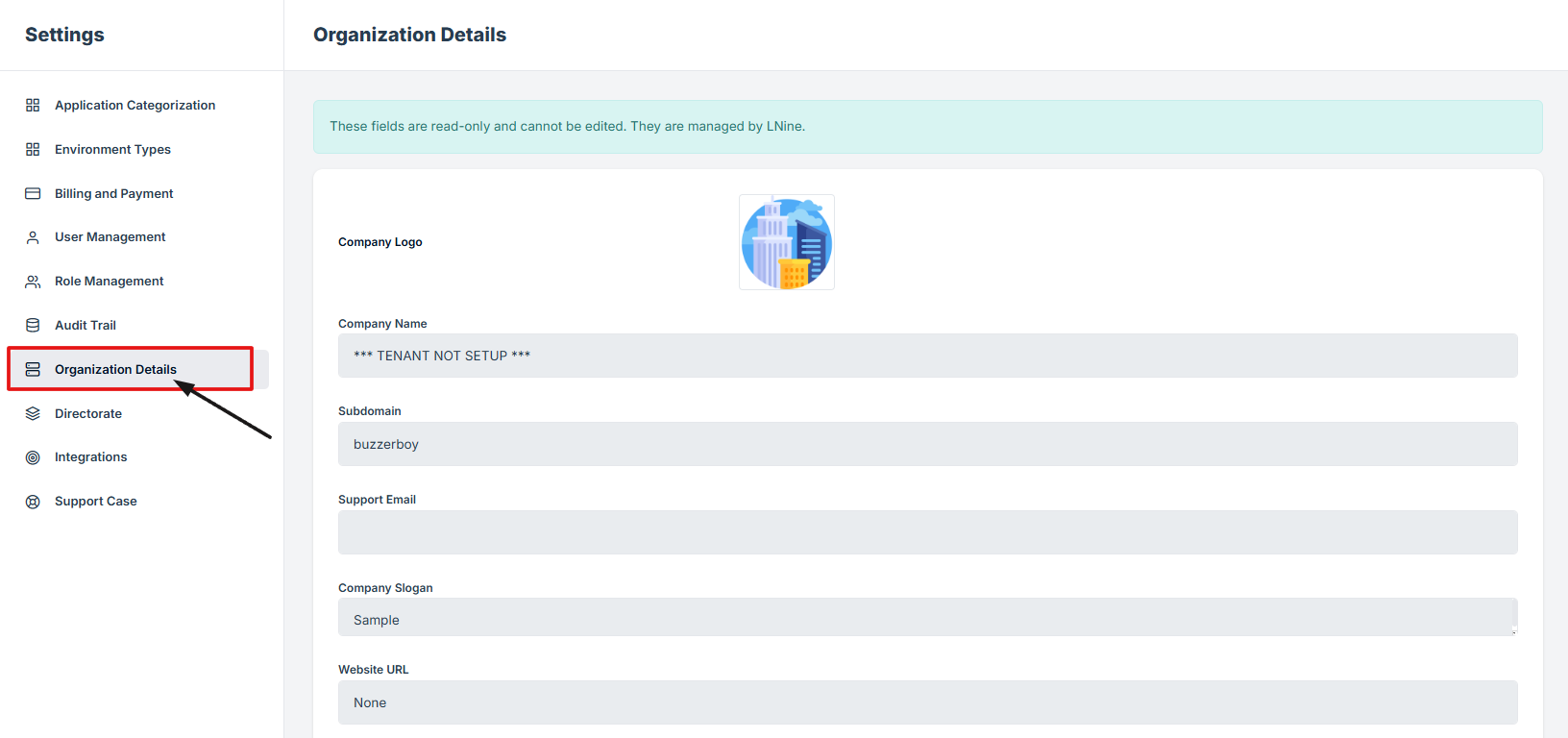Image resolution: width=1568 pixels, height=738 pixels.
Task: Click the Environment Types grid icon
Action: click(x=33, y=149)
